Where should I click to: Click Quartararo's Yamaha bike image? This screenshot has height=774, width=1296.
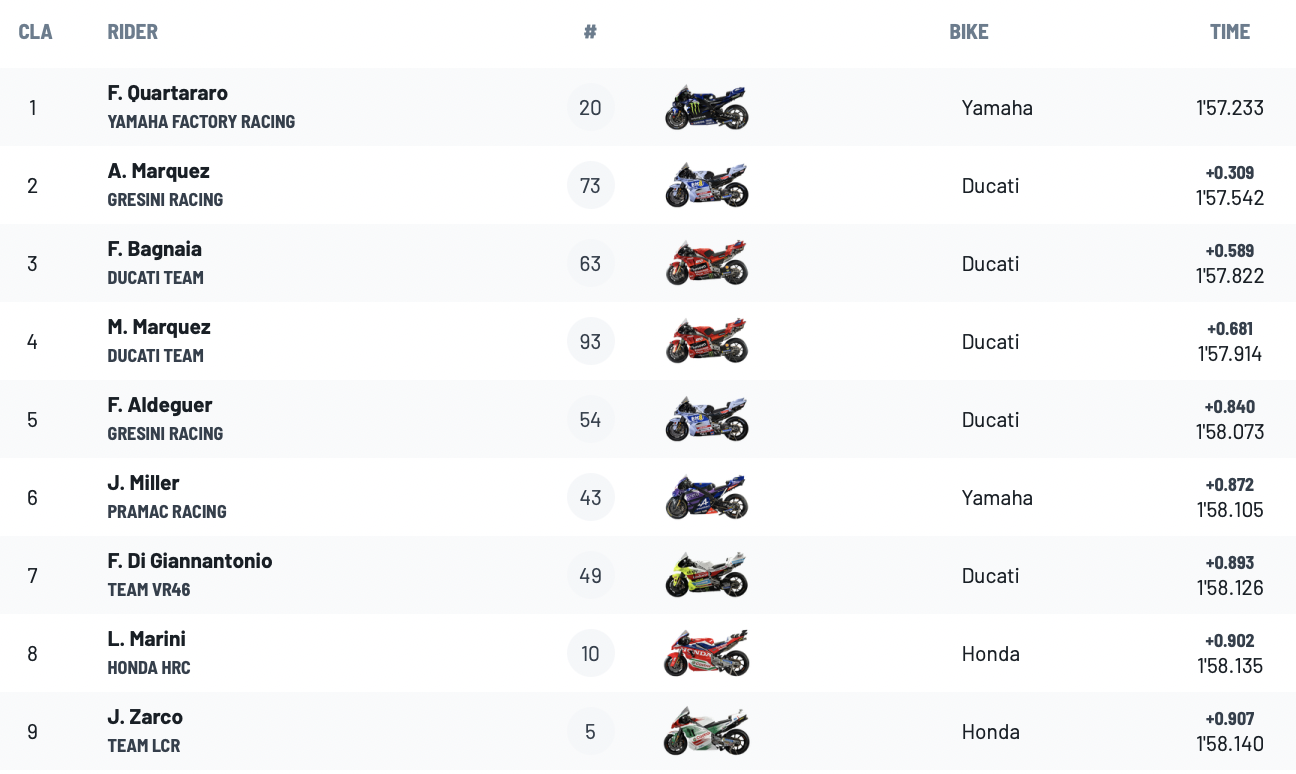[x=706, y=107]
